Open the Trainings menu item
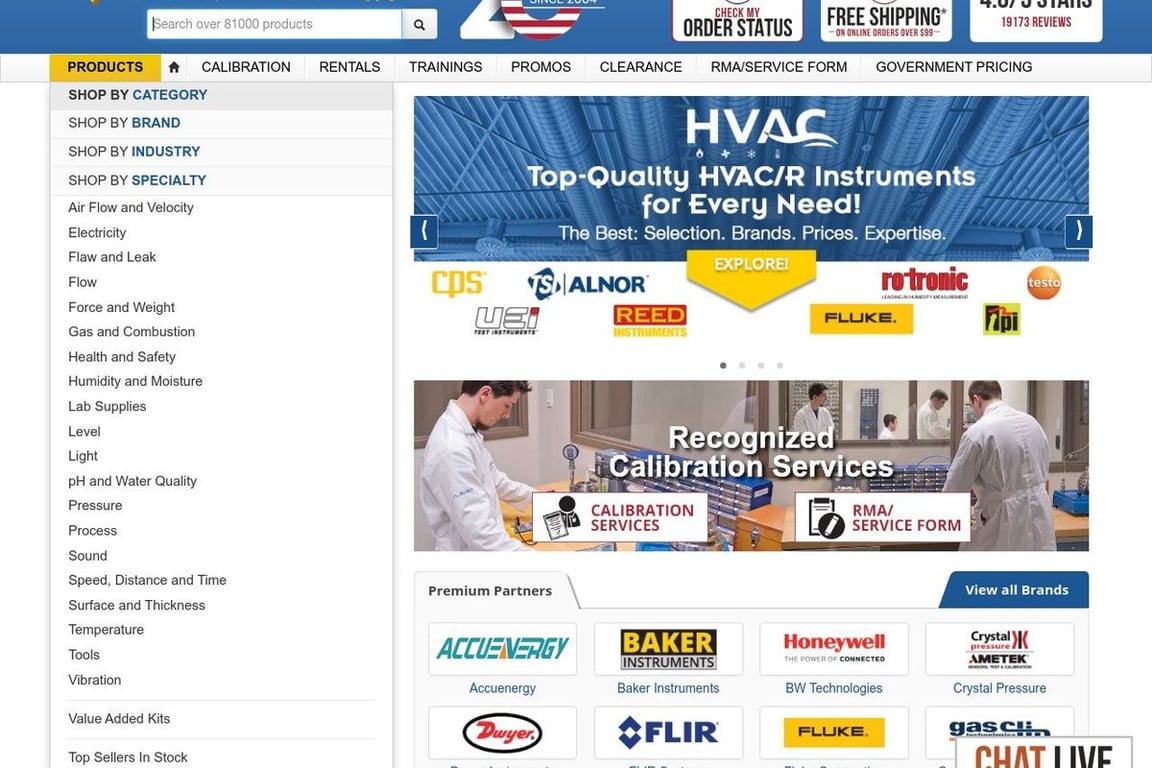 [x=445, y=67]
